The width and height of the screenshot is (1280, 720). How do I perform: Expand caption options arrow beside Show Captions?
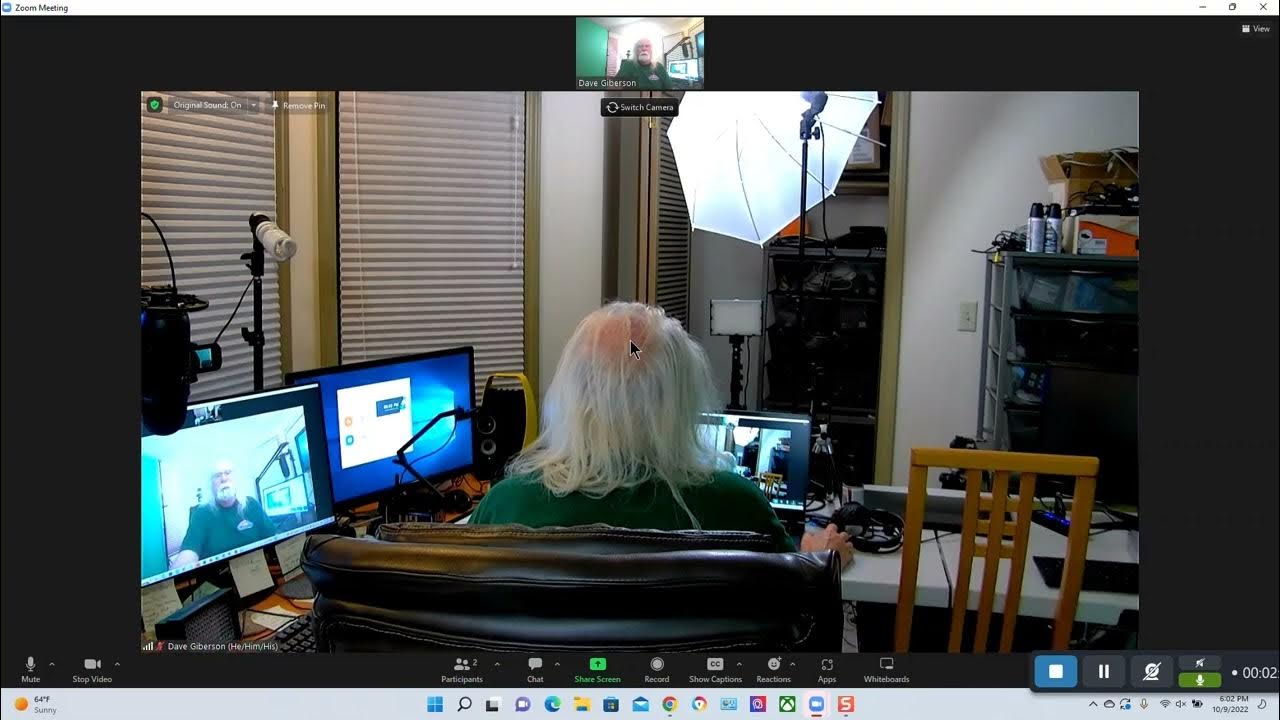pos(739,664)
